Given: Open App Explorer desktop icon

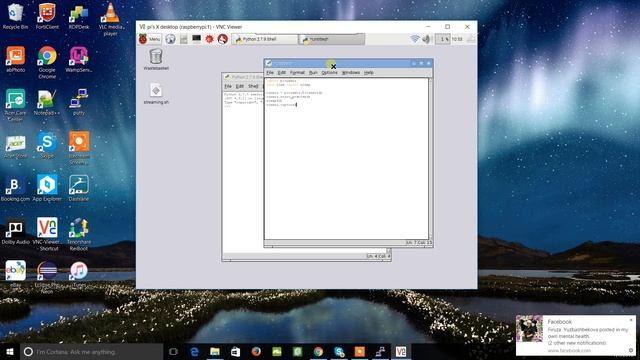Looking at the screenshot, I should [47, 189].
